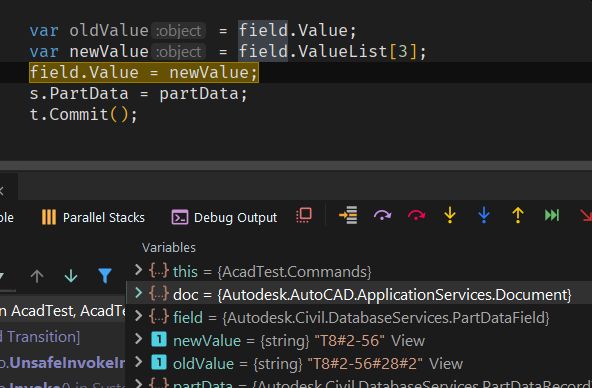Click the purple Step Over icon
The image size is (592, 388).
click(x=382, y=216)
